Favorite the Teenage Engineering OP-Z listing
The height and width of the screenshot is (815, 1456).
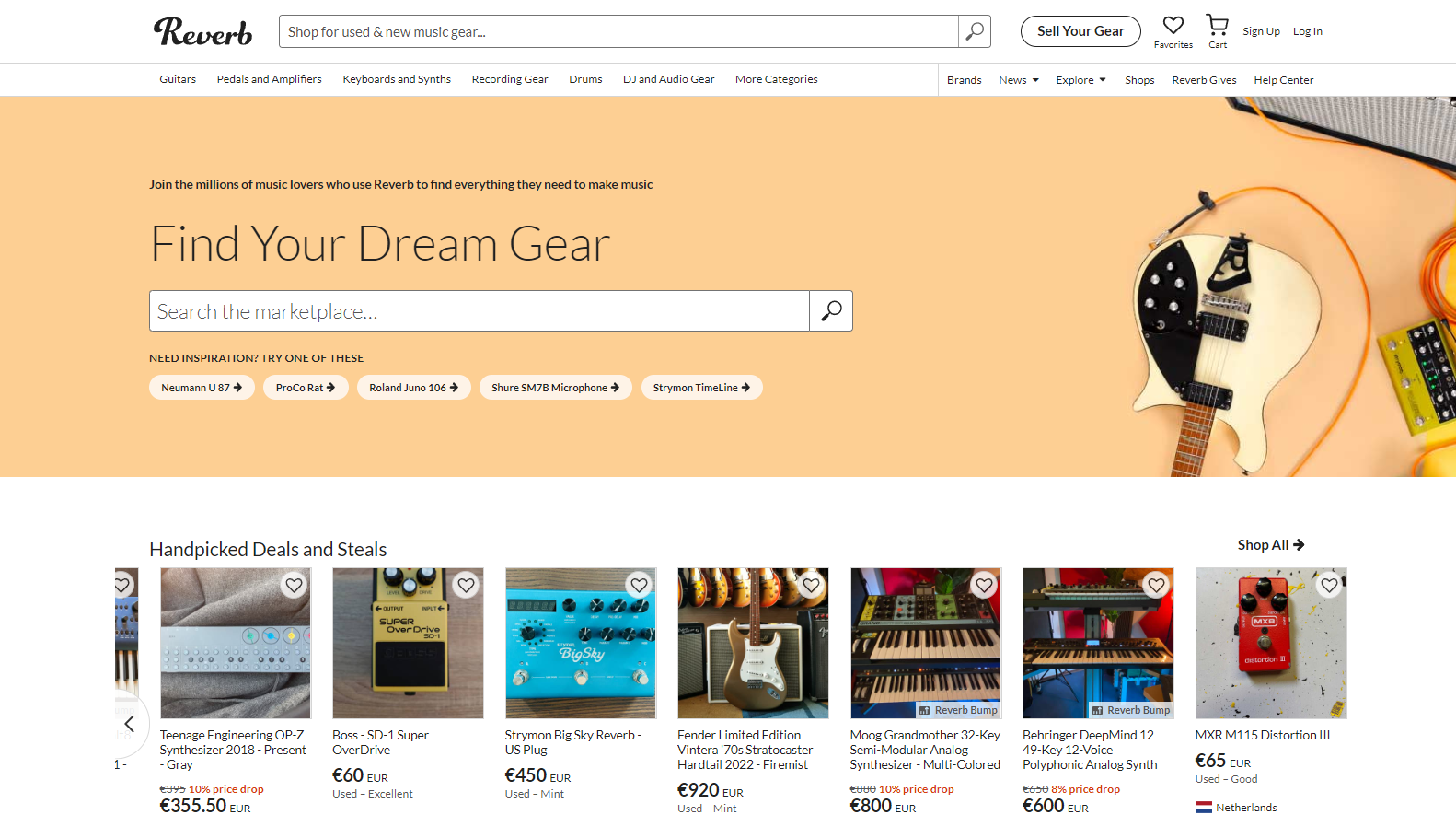294,585
